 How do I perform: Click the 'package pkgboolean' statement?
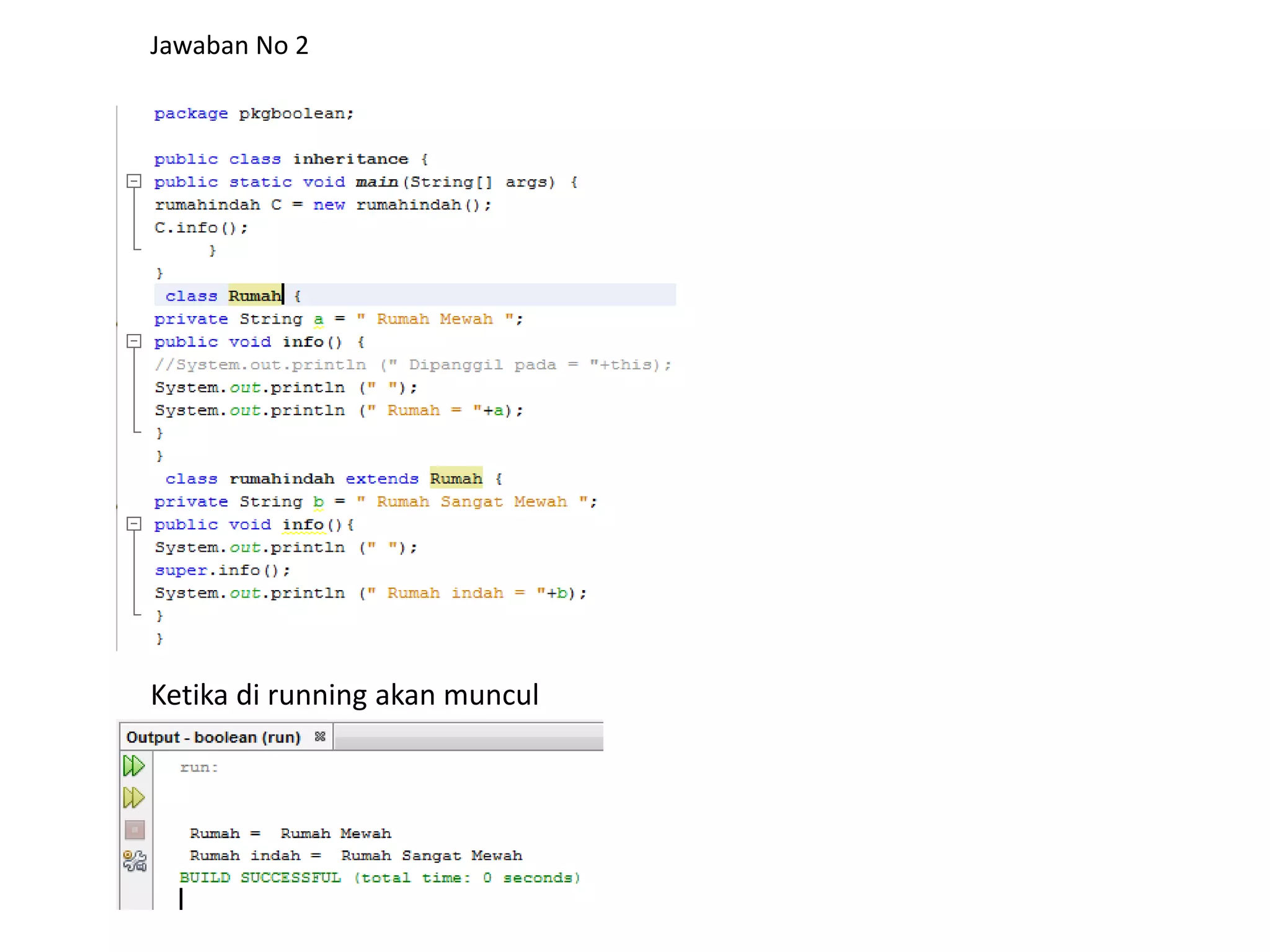click(x=254, y=114)
